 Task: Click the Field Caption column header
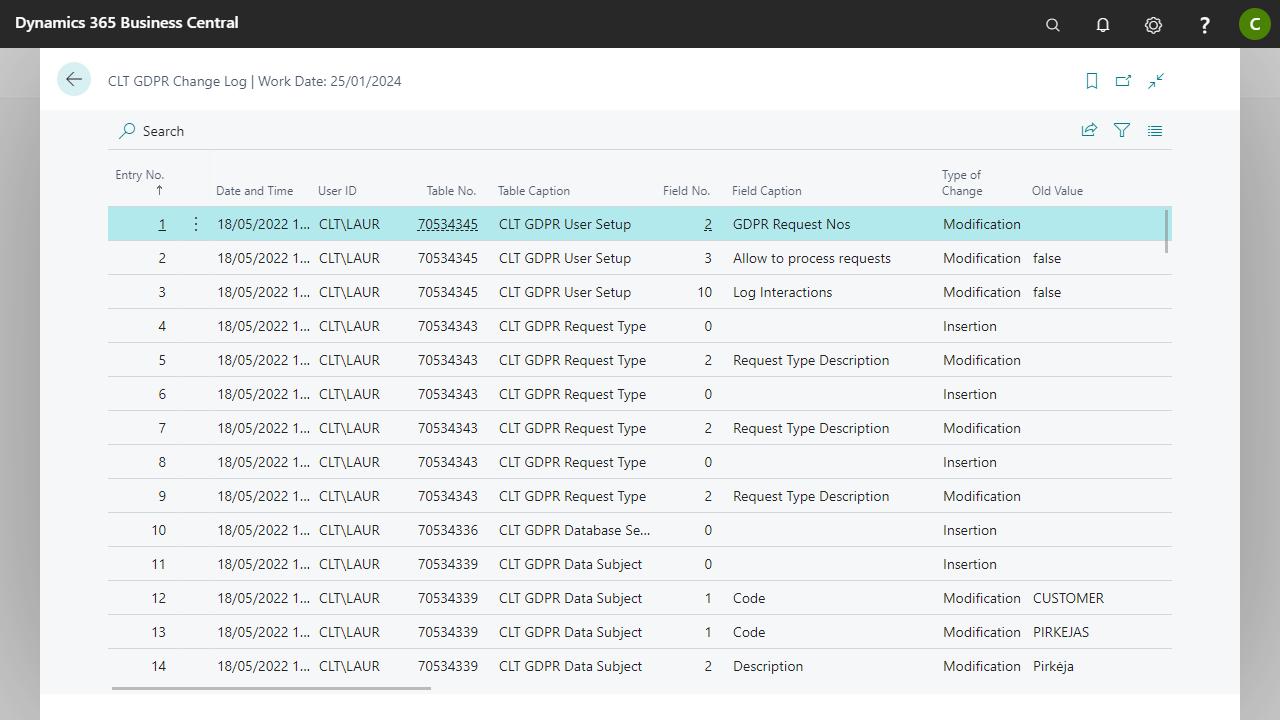point(767,191)
